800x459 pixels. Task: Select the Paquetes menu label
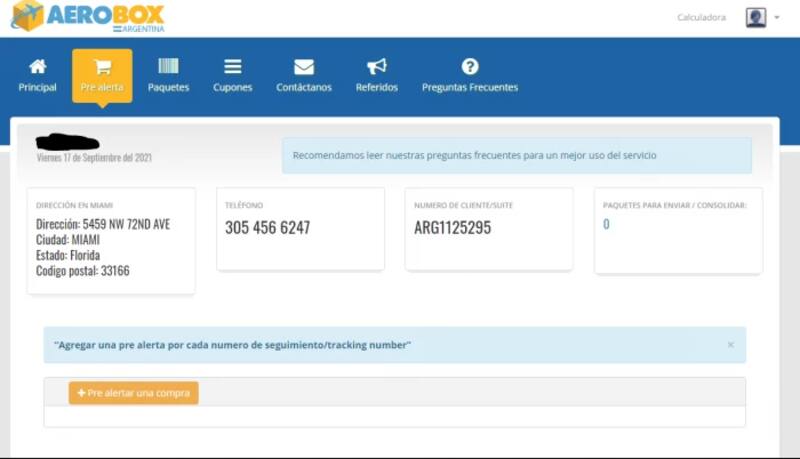coord(168,88)
